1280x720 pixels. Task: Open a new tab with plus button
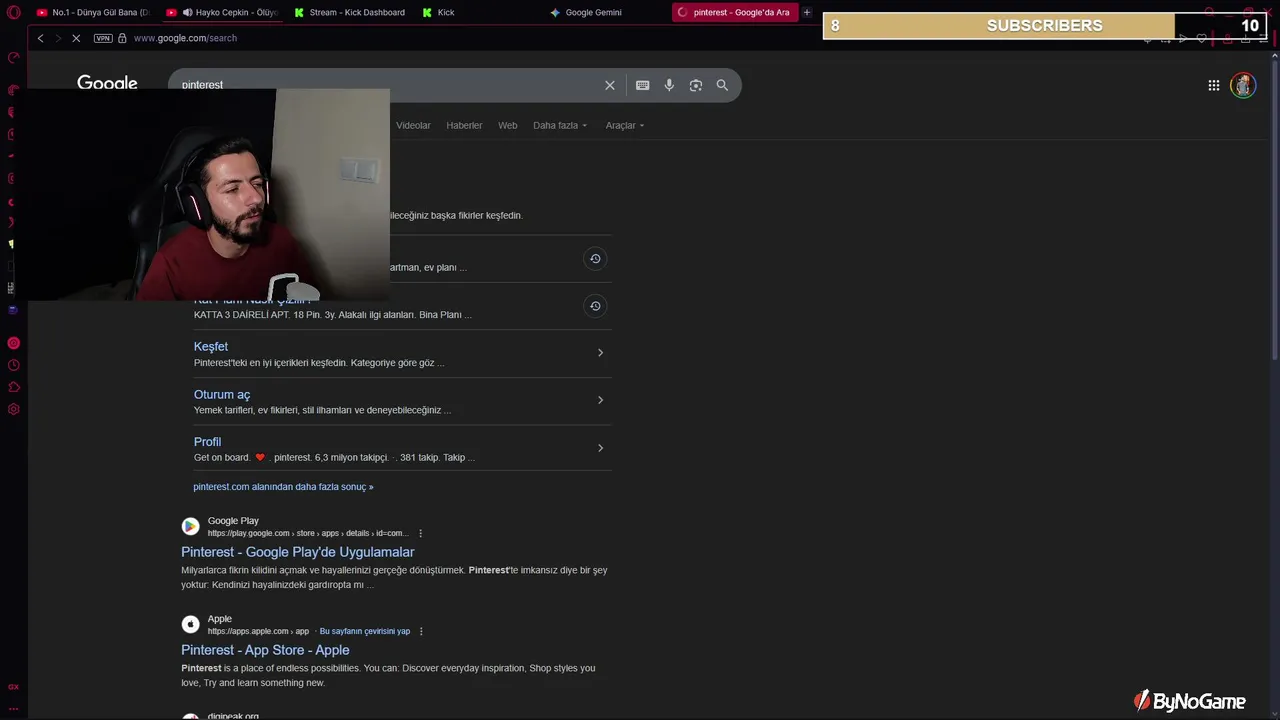pyautogui.click(x=807, y=12)
